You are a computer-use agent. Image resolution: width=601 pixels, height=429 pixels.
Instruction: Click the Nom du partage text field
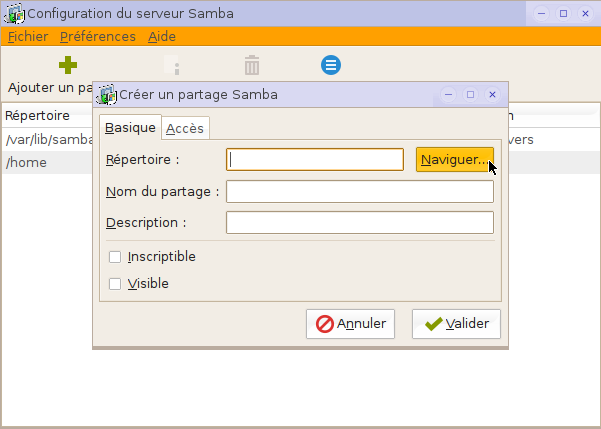[360, 191]
